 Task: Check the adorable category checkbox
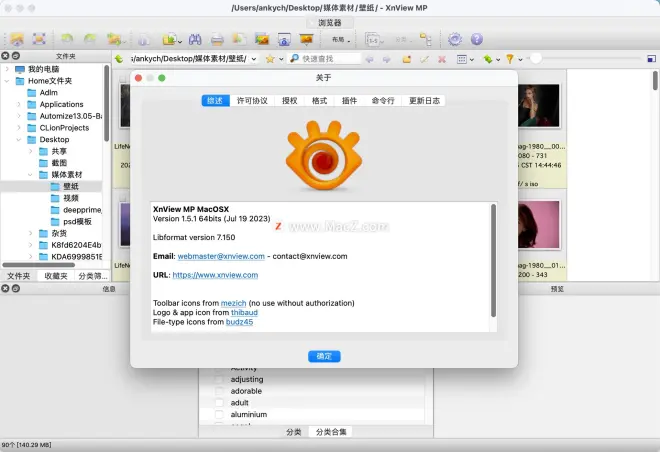[219, 391]
